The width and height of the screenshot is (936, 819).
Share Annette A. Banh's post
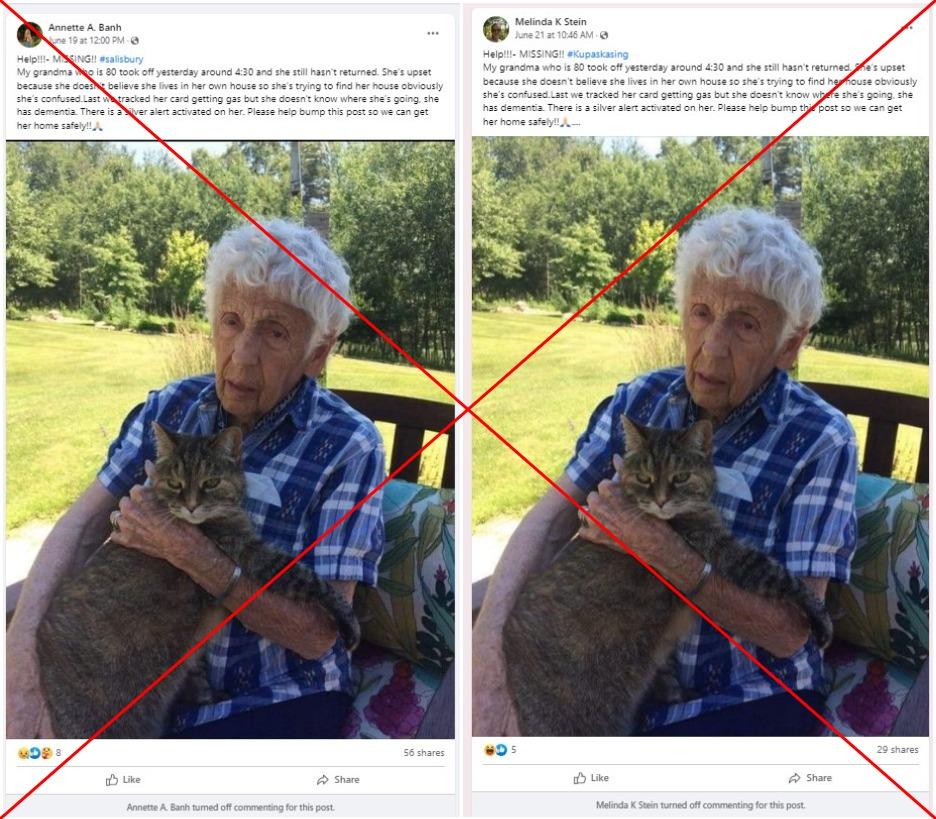coord(338,780)
